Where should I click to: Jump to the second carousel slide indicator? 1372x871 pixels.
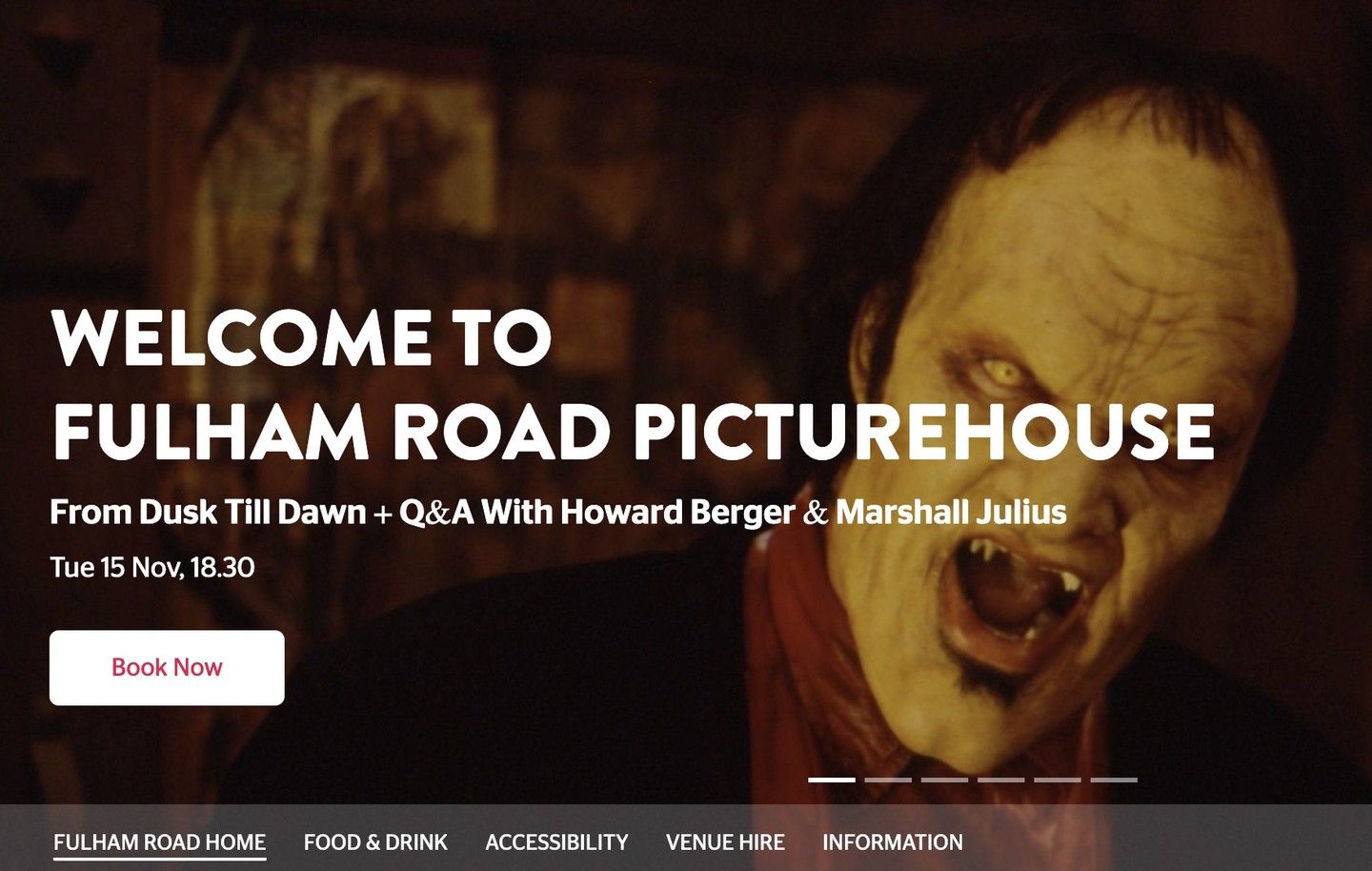[x=888, y=780]
